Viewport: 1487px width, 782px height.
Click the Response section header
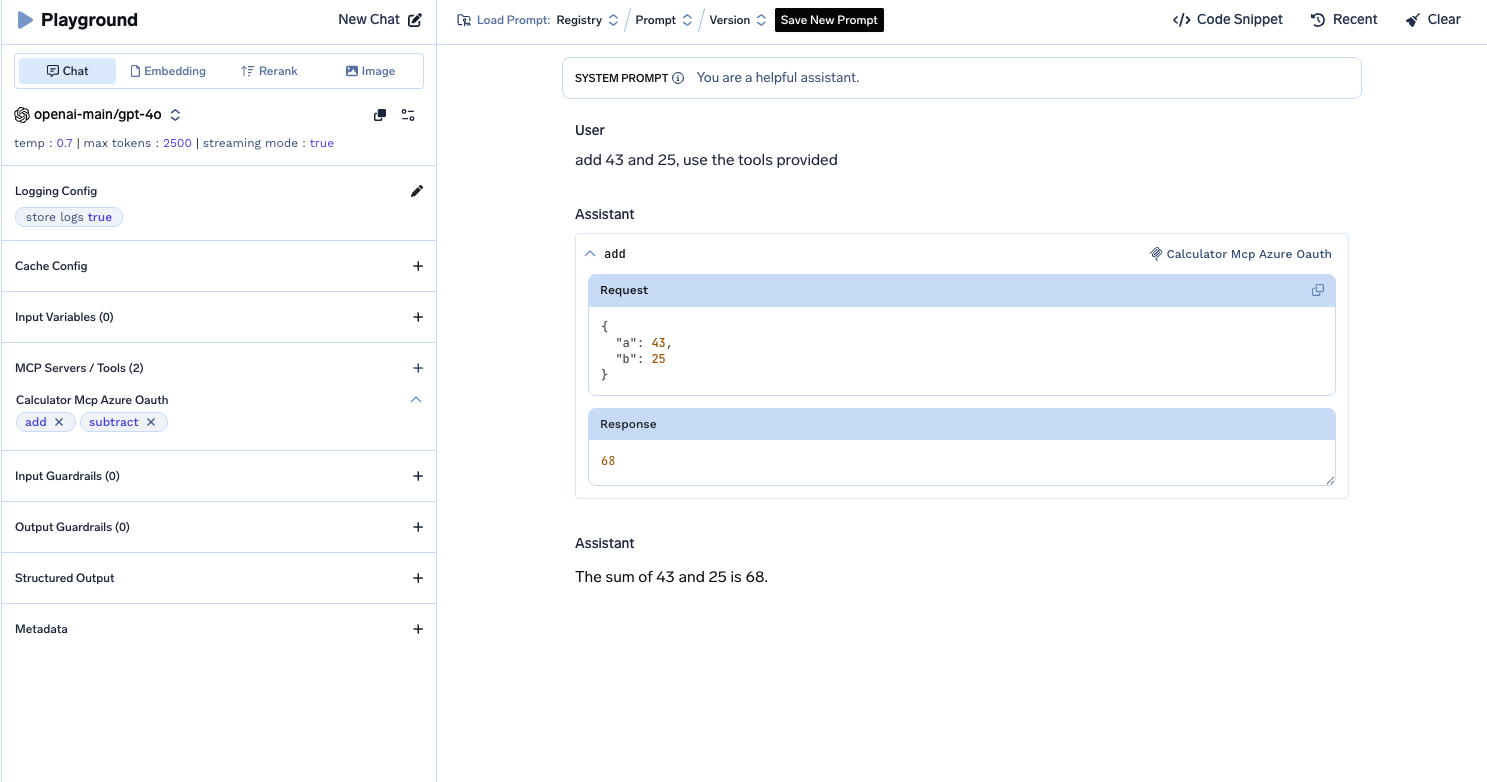tap(962, 424)
